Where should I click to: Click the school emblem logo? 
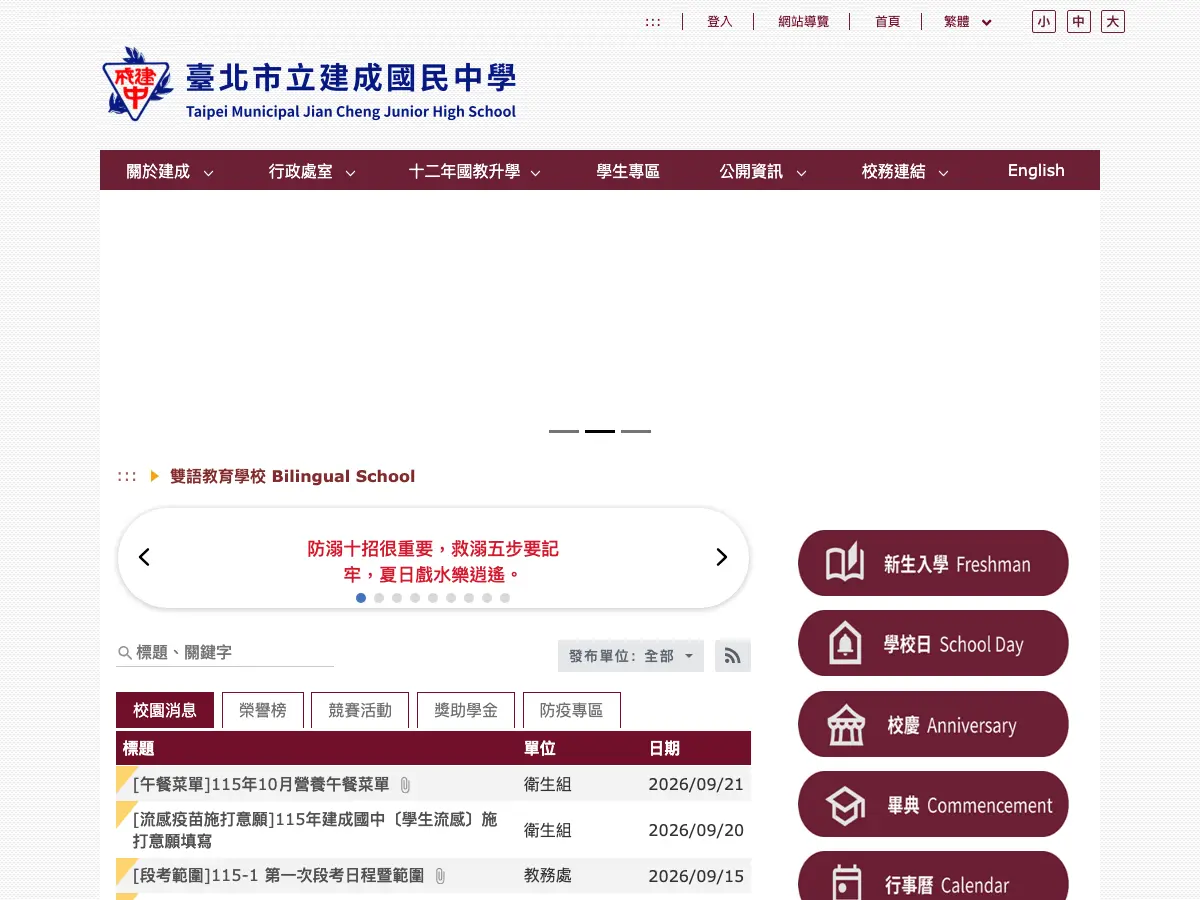point(138,84)
